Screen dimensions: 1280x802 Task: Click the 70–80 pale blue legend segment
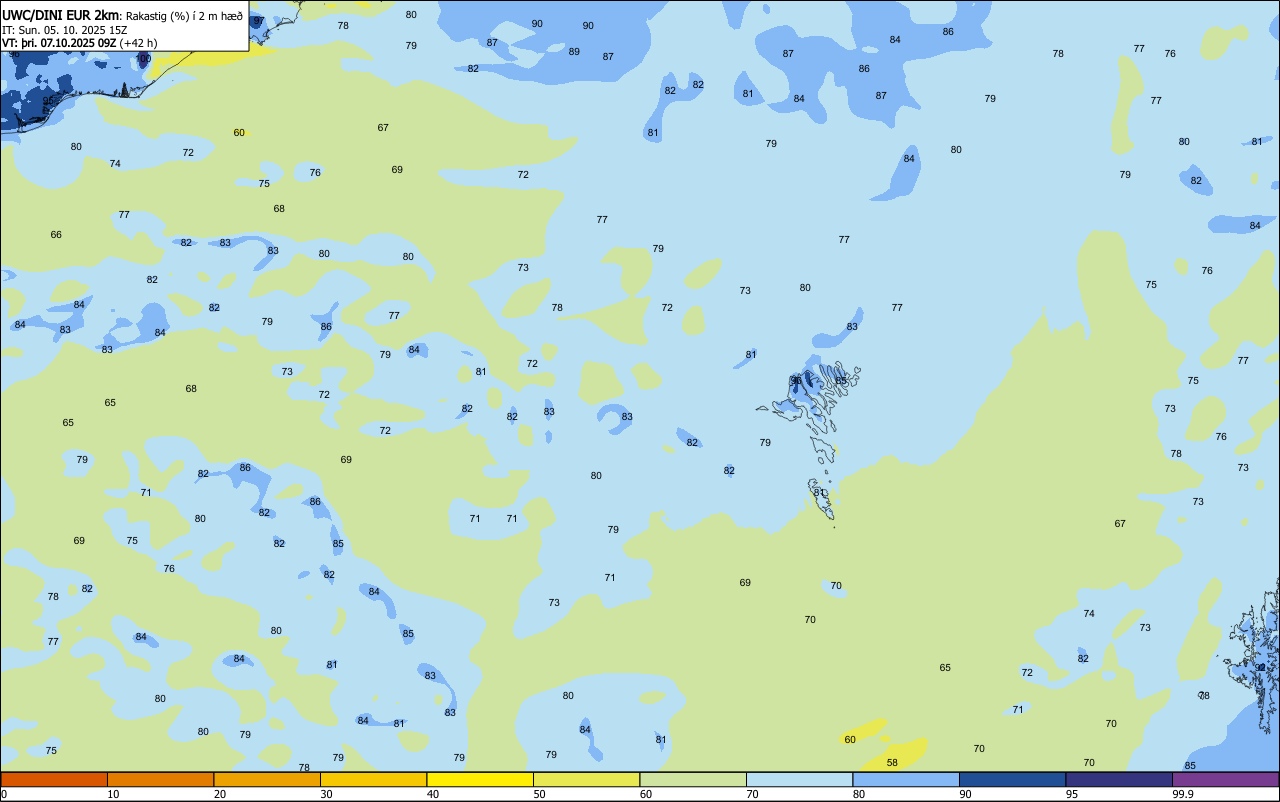coord(800,779)
